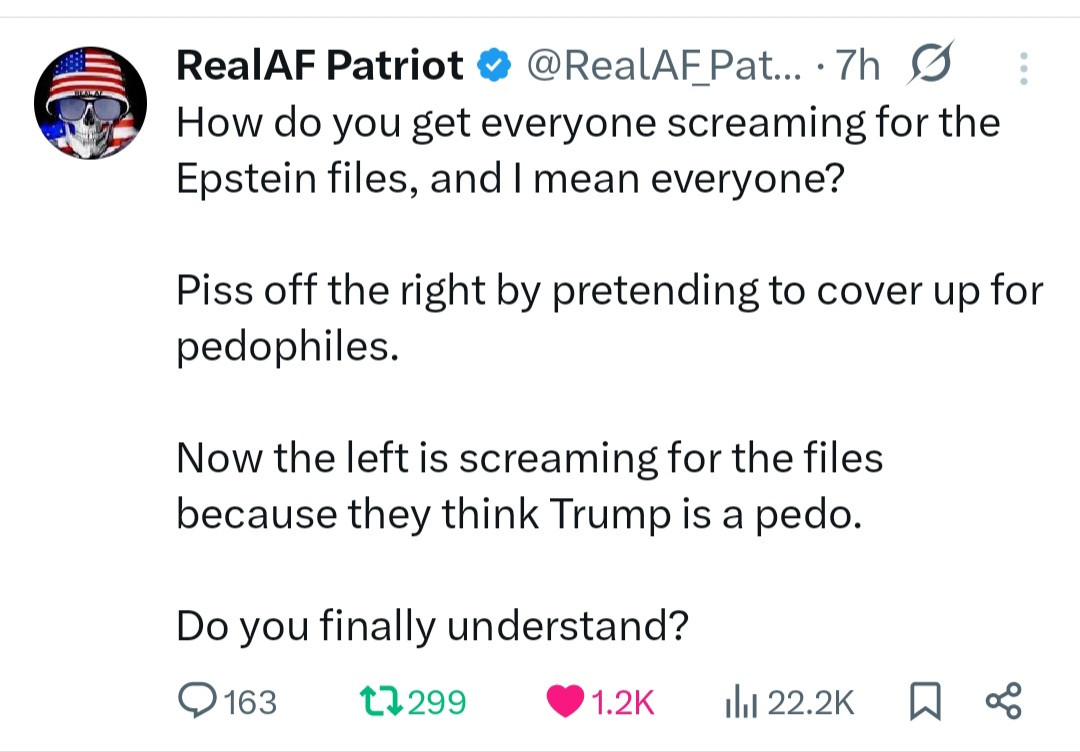Click the 299 reposts count
The height and width of the screenshot is (752, 1080).
click(437, 702)
